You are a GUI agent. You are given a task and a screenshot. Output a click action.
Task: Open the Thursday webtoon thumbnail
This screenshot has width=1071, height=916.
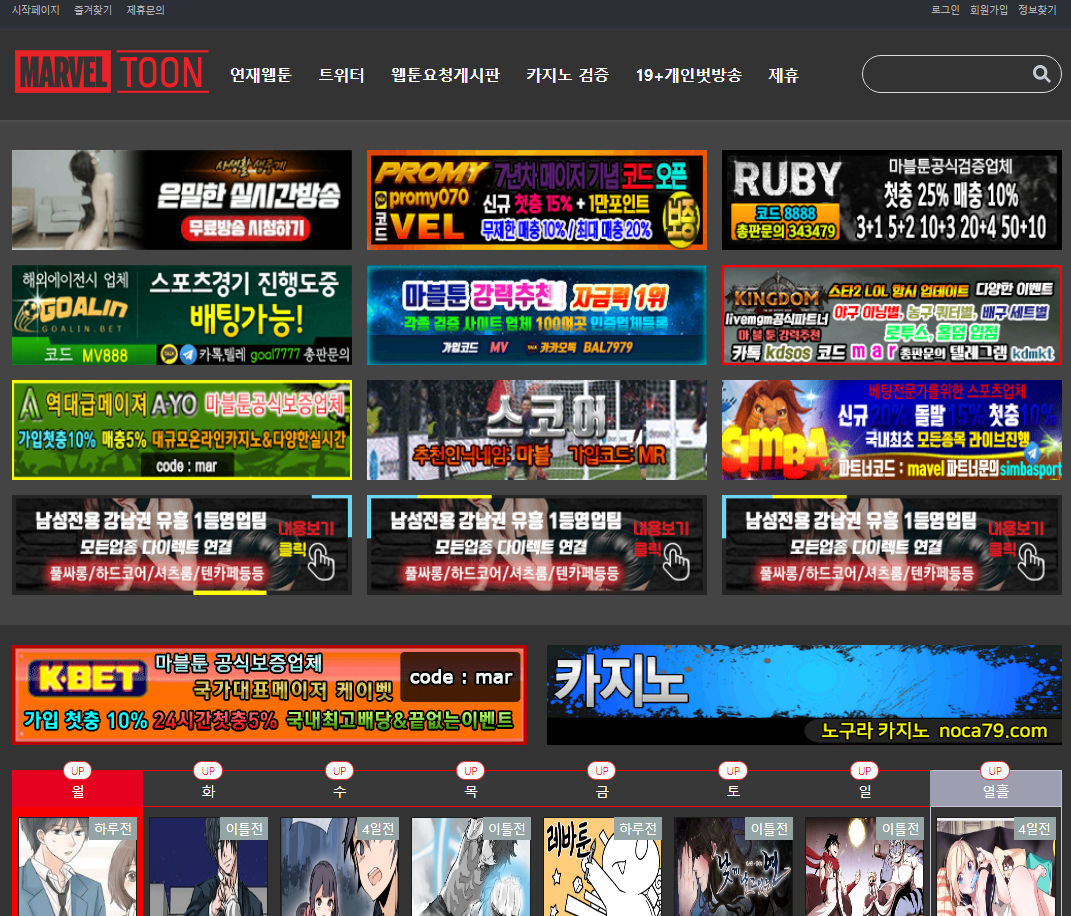pyautogui.click(x=471, y=867)
